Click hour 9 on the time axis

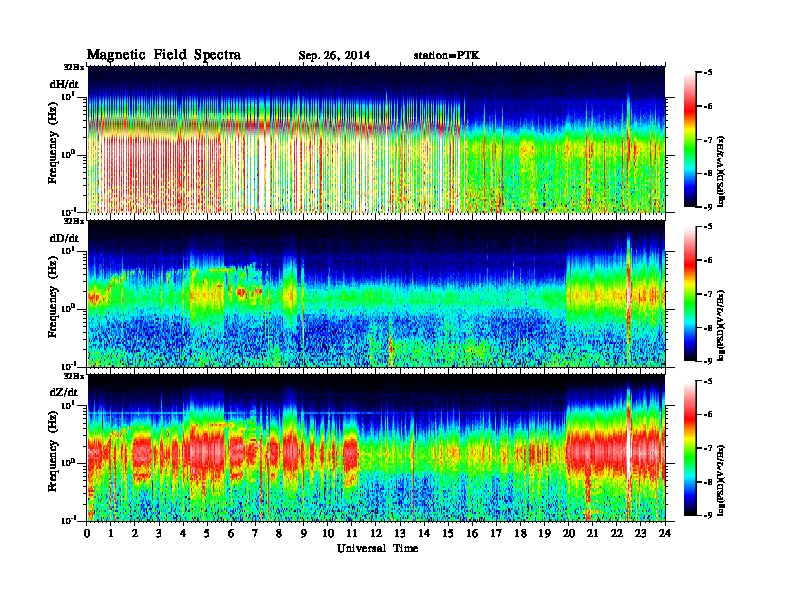(x=304, y=533)
